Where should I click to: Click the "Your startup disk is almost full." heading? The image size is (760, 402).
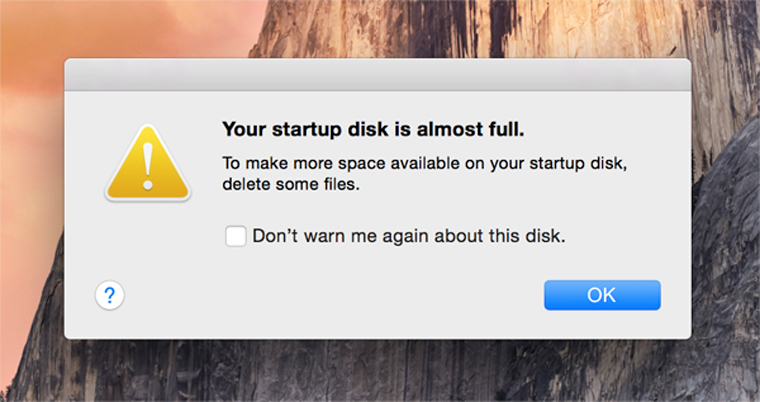pos(372,129)
